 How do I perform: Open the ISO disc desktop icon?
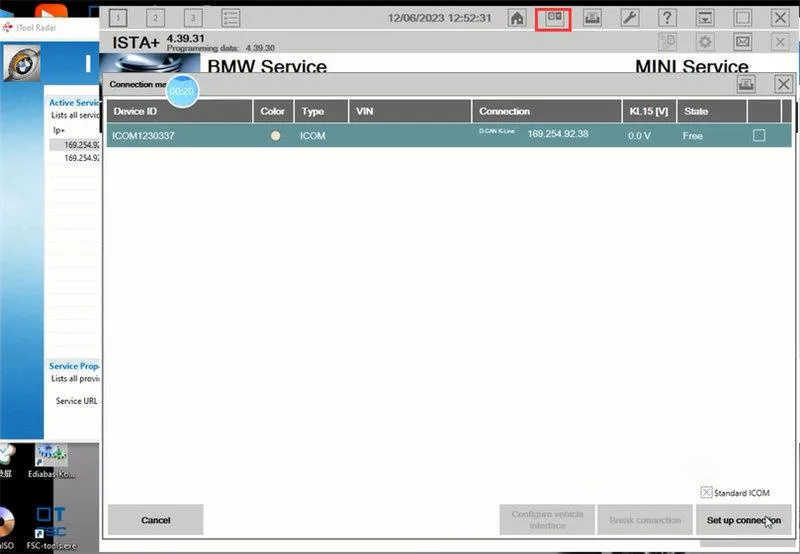[x=6, y=529]
